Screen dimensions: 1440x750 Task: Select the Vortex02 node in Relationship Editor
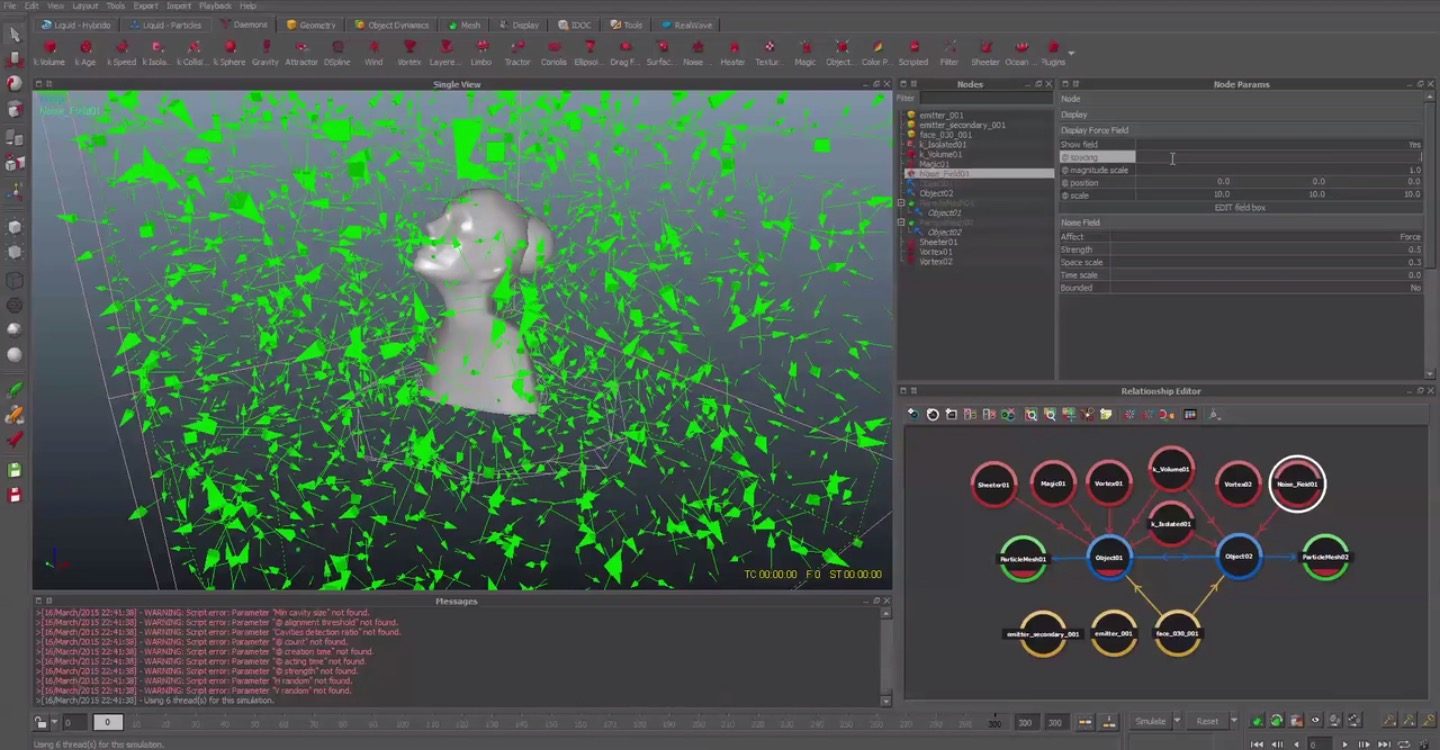tap(1238, 484)
